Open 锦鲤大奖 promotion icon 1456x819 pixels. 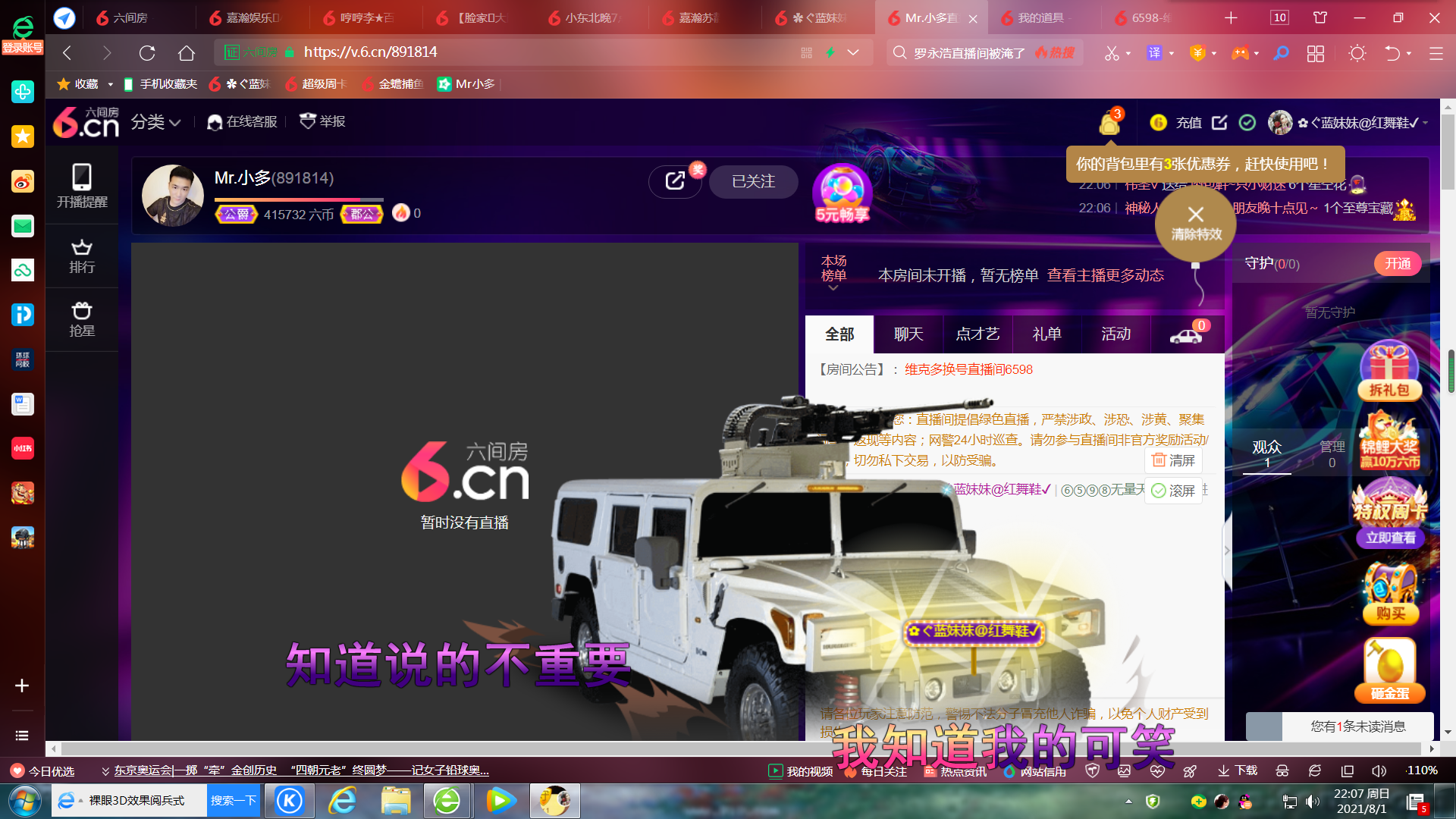pos(1389,441)
